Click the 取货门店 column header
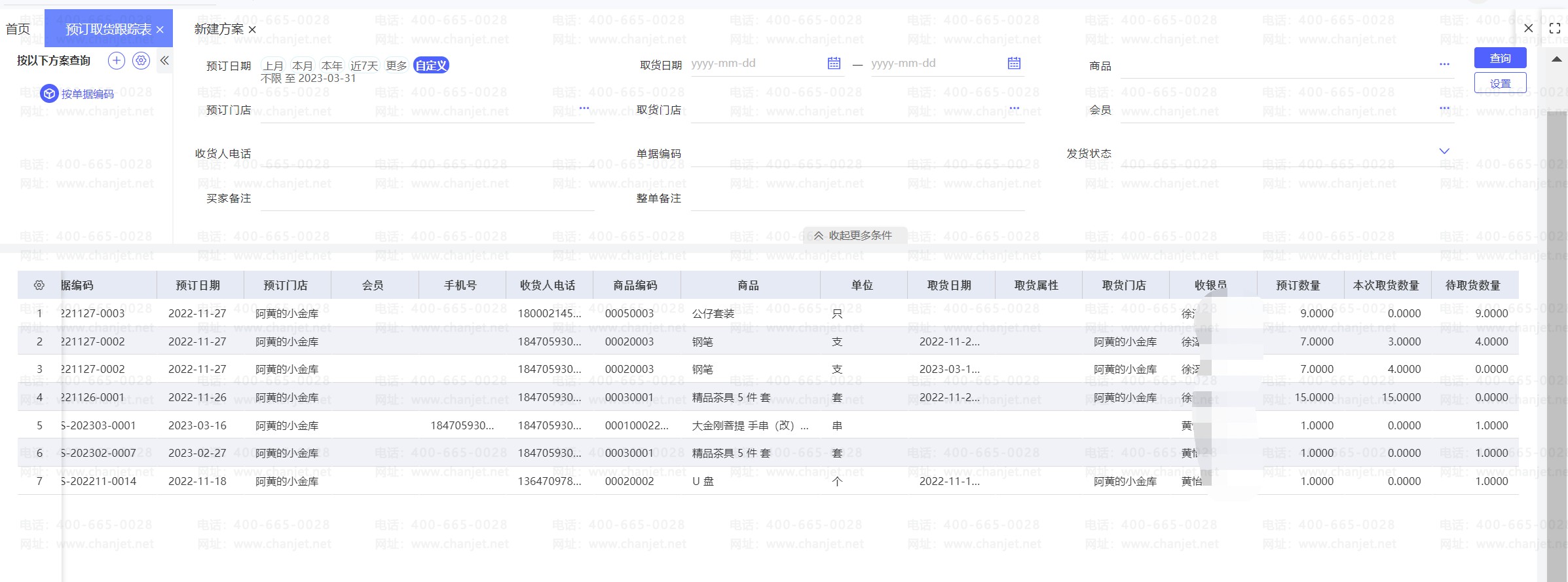This screenshot has width=1568, height=582. coord(1125,285)
